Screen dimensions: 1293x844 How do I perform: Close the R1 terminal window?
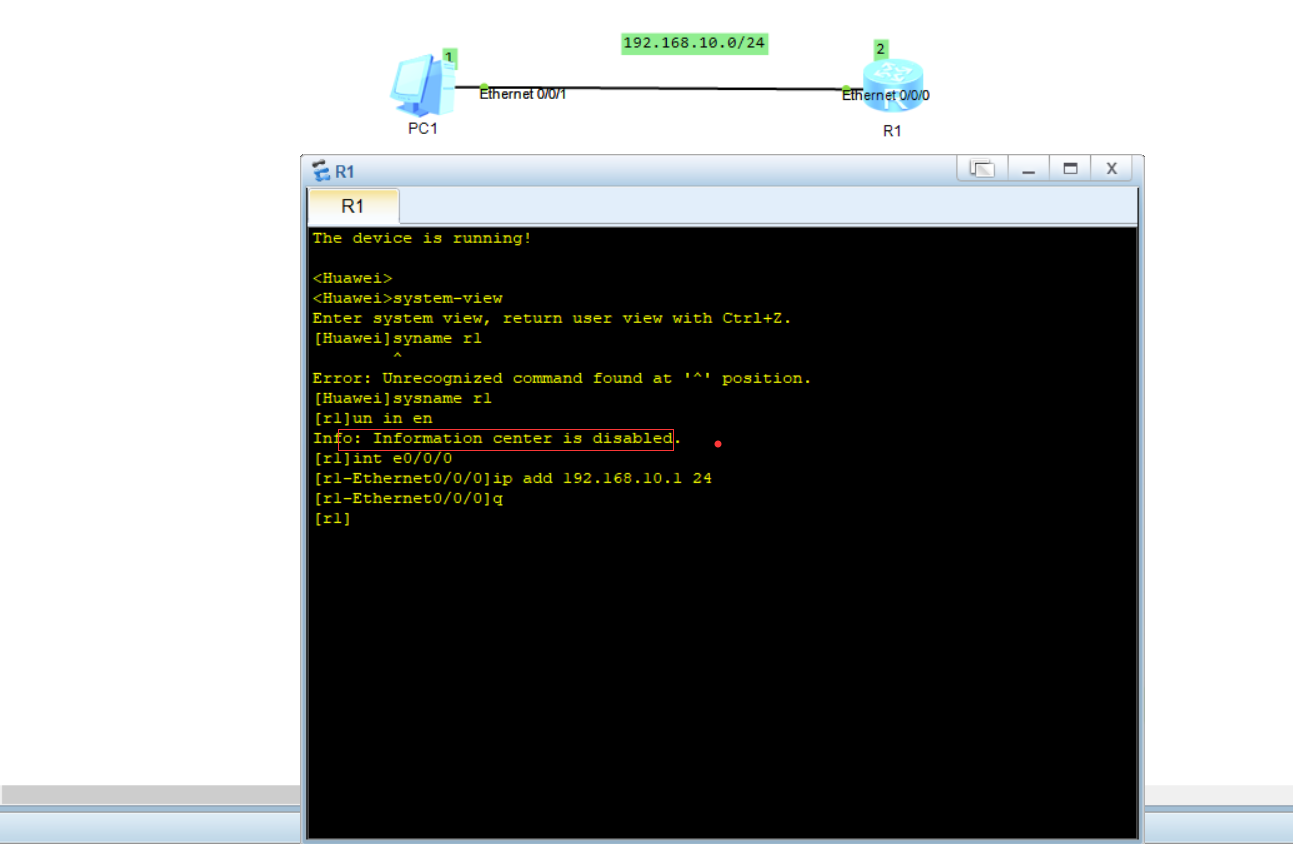(1111, 169)
